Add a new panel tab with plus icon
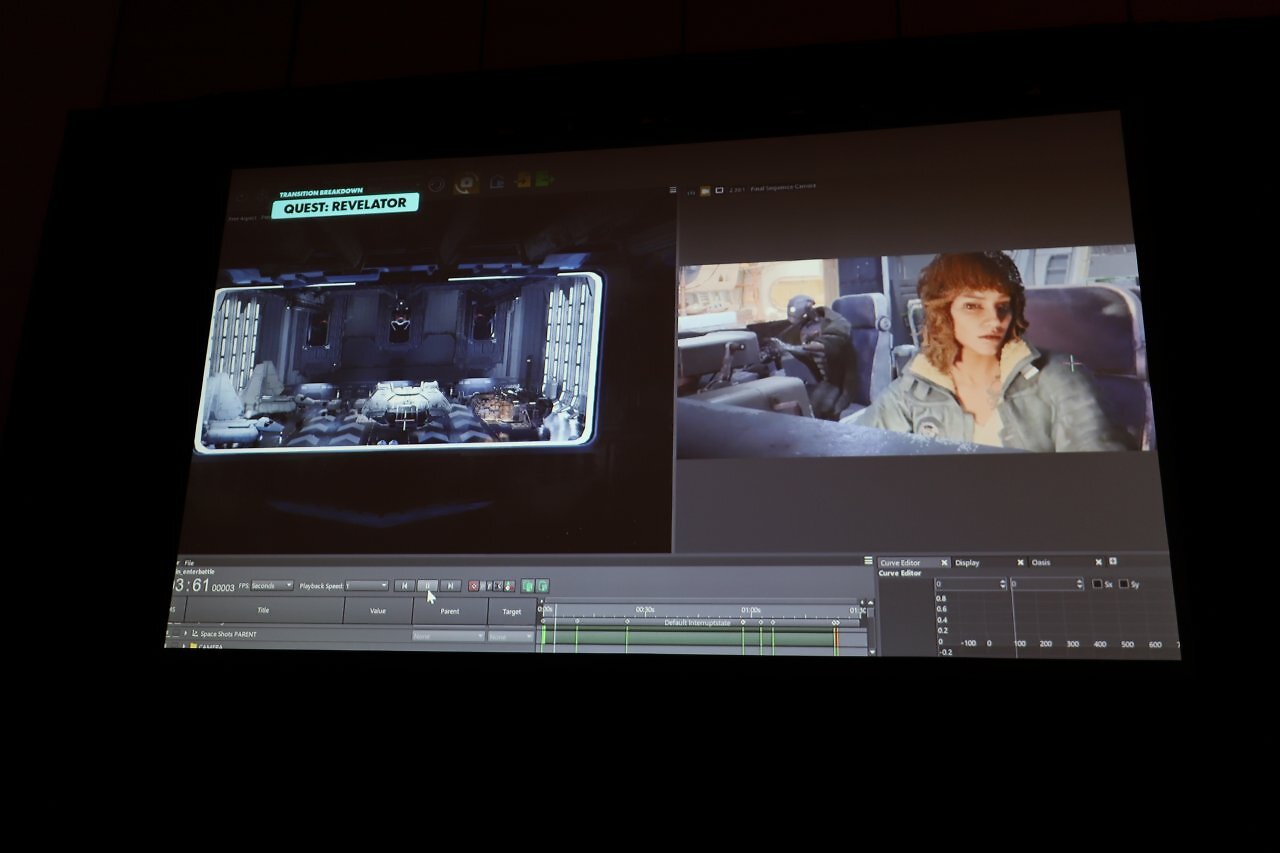 click(1112, 562)
